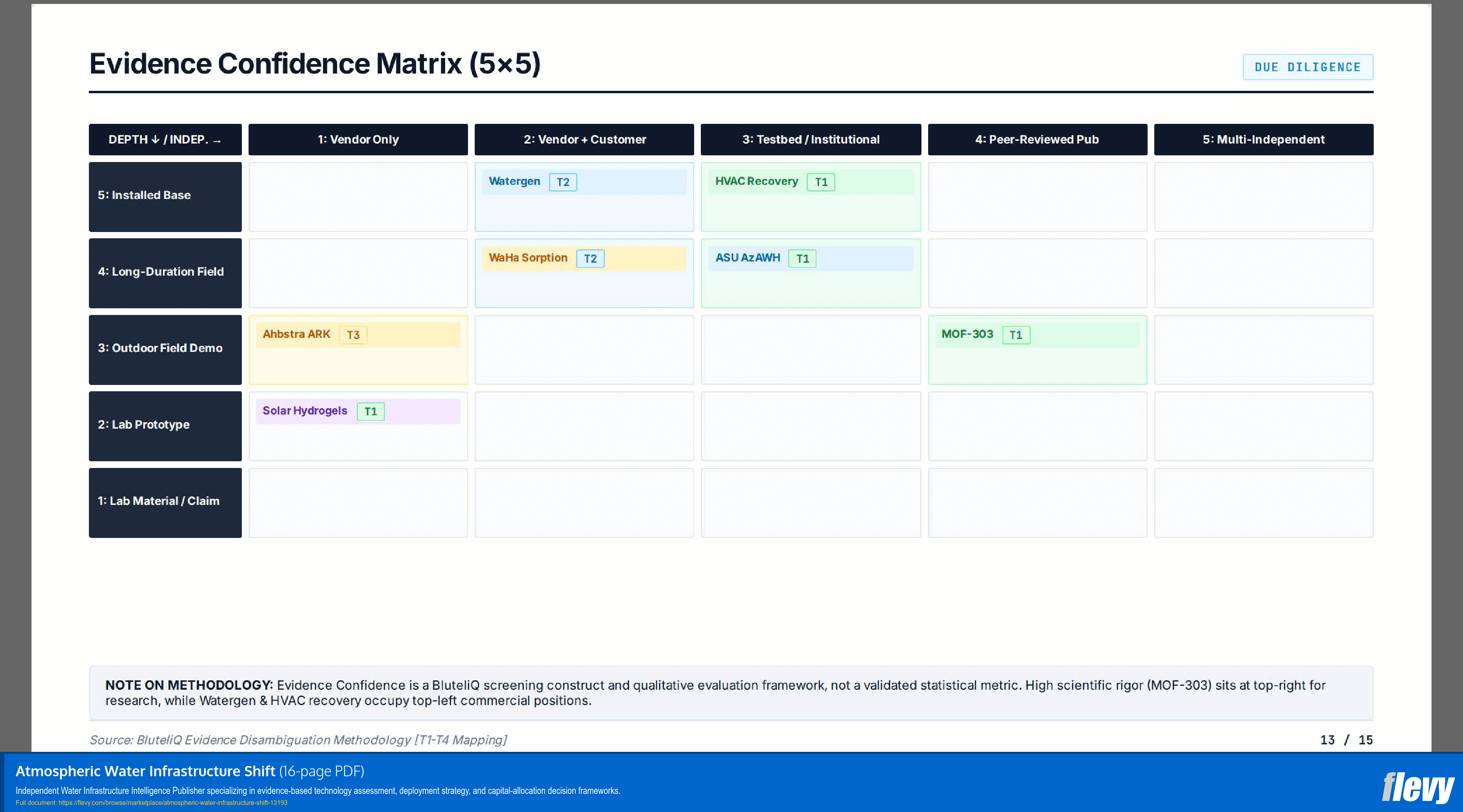Click the '3: Outdoor Field Demo' row header

point(165,350)
